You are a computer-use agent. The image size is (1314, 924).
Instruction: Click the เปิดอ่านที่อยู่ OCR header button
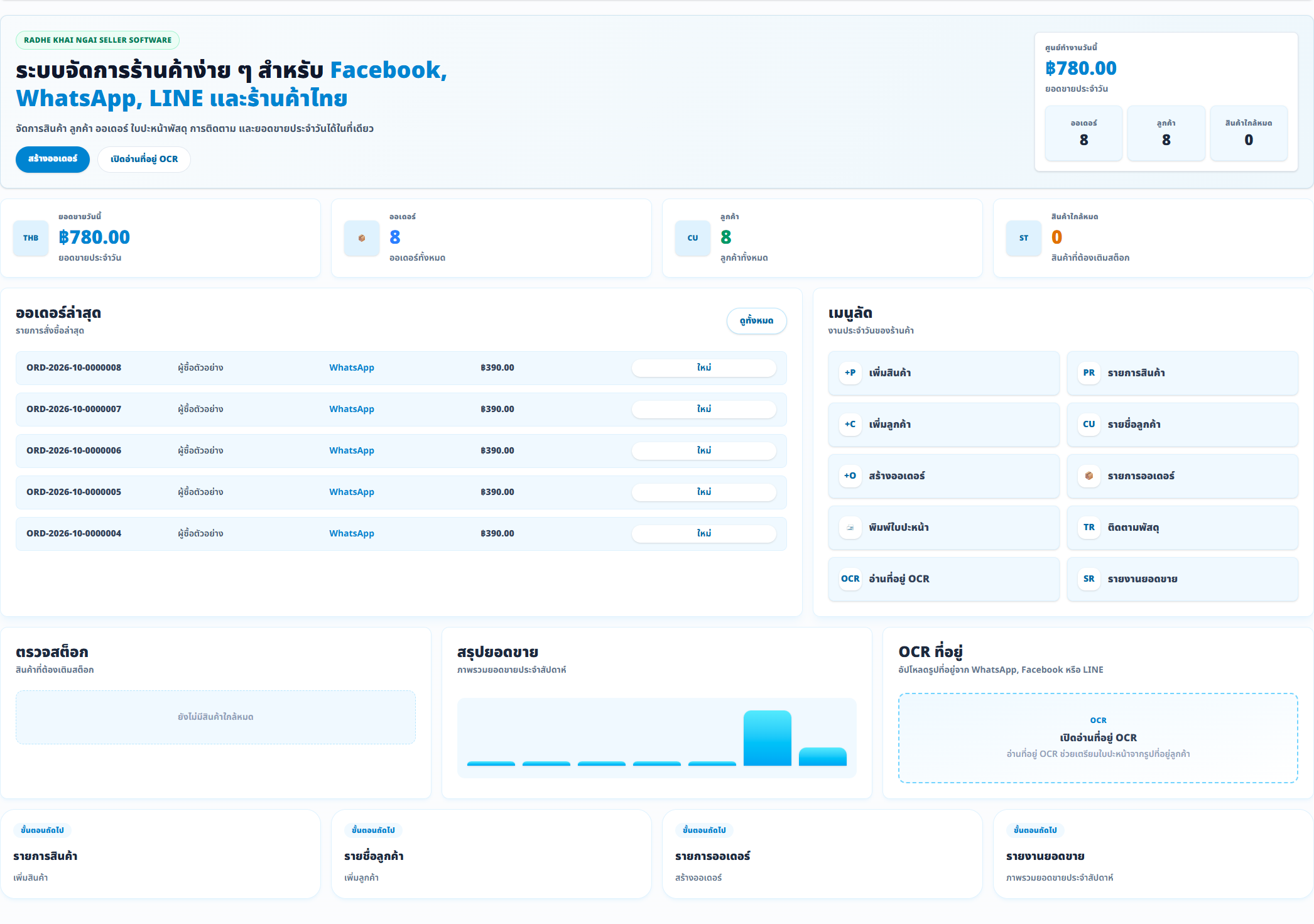144,159
